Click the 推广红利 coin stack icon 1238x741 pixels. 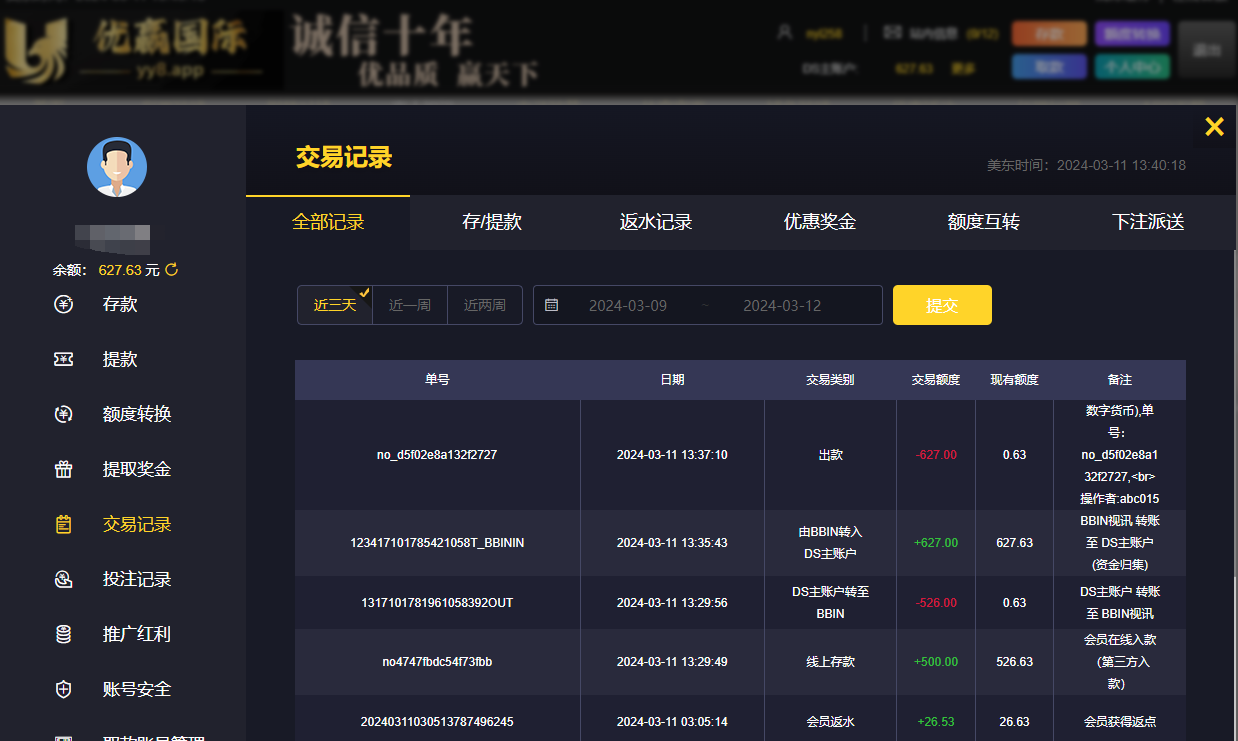(x=63, y=634)
